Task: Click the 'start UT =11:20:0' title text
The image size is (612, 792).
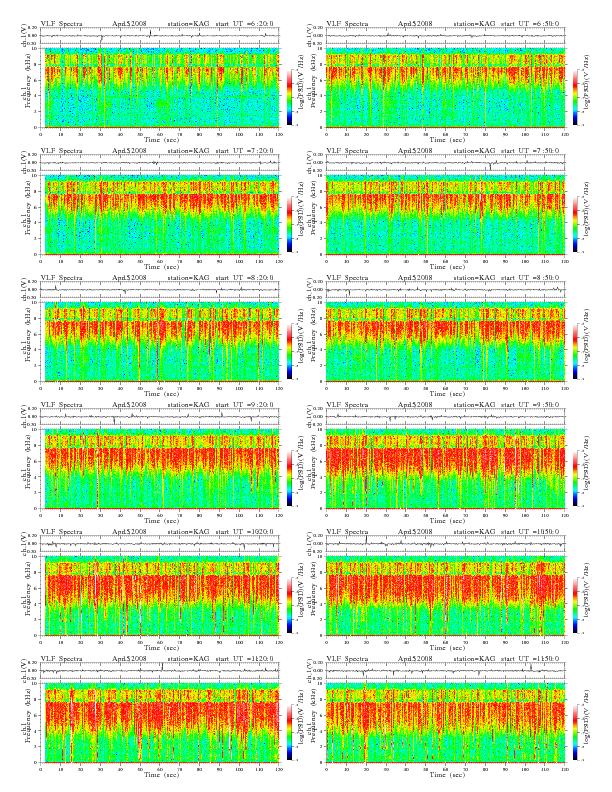Action: pos(244,659)
